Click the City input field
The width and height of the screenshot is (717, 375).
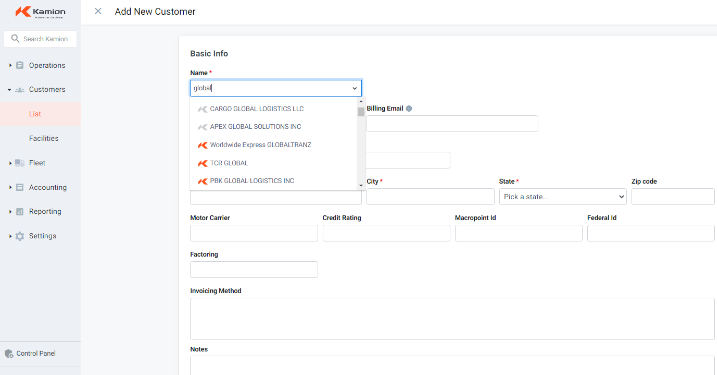[430, 197]
